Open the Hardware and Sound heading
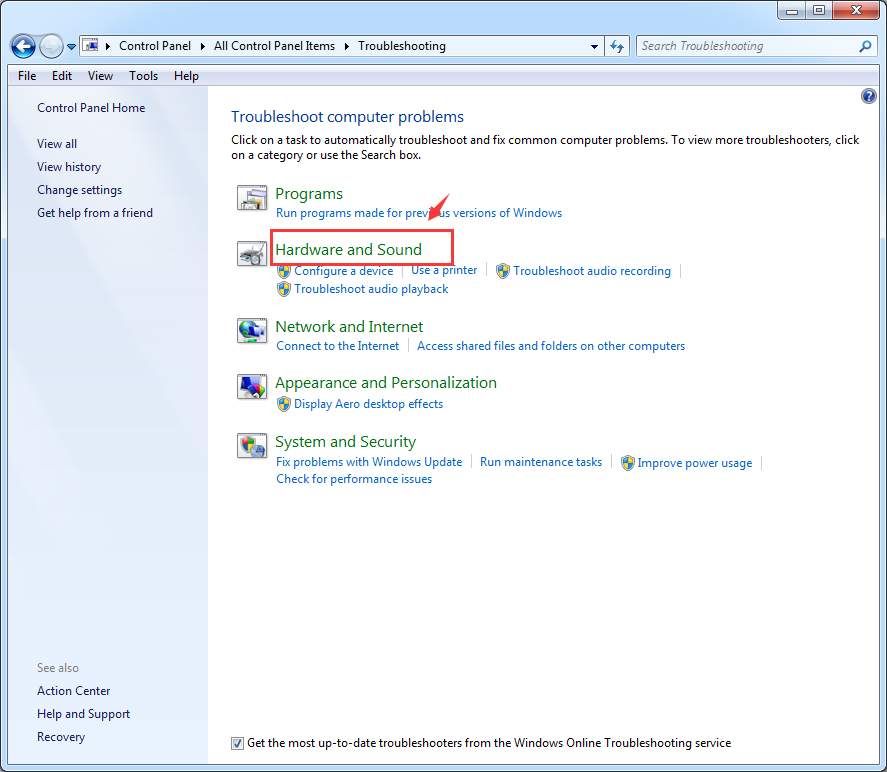887x772 pixels. 349,249
